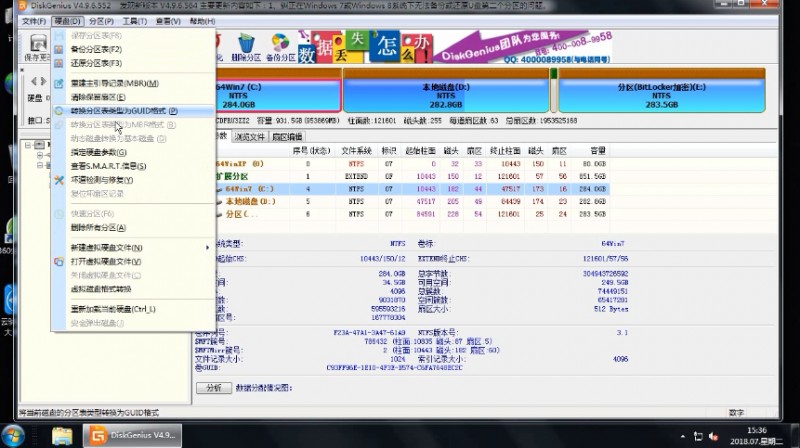
Task: Select 重新加载当前硬盘(Ctrl_L) entry
Action: (133, 309)
